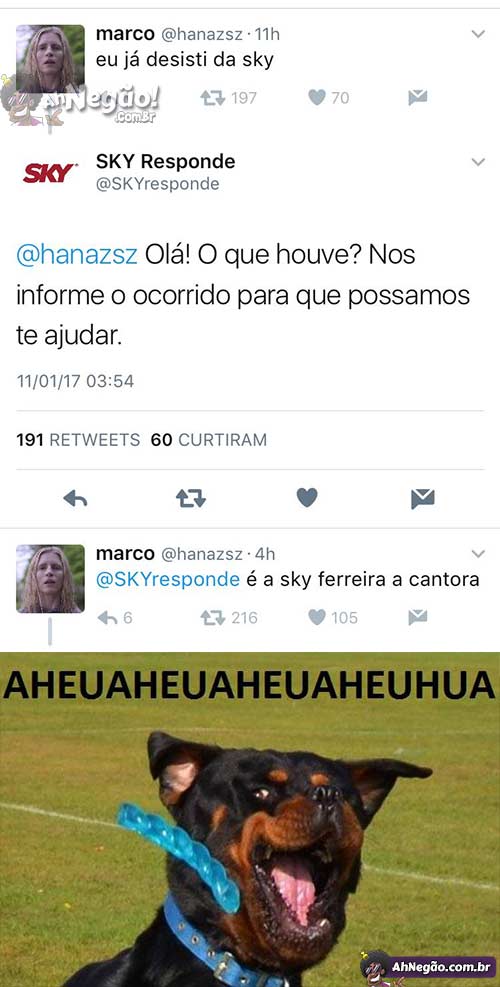View the 60 CURTIRAM likes list

point(208,440)
